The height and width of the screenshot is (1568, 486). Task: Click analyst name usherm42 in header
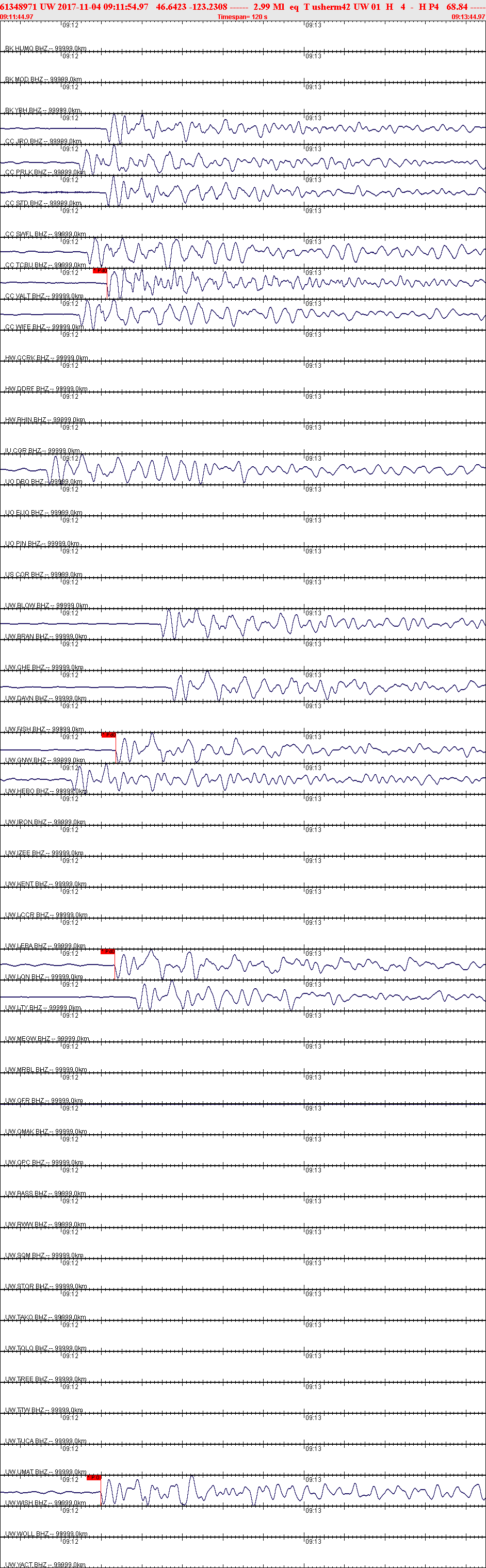click(x=331, y=7)
